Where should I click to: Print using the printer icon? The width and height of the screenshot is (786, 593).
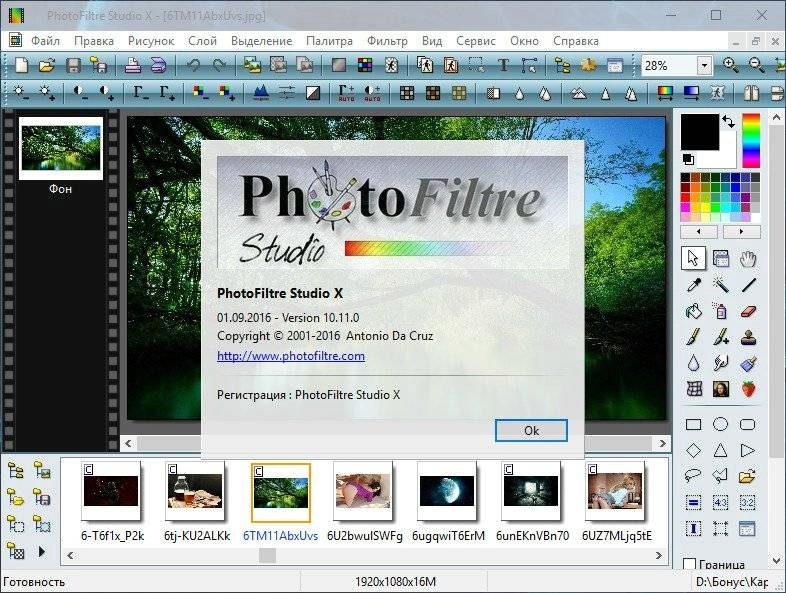click(133, 66)
